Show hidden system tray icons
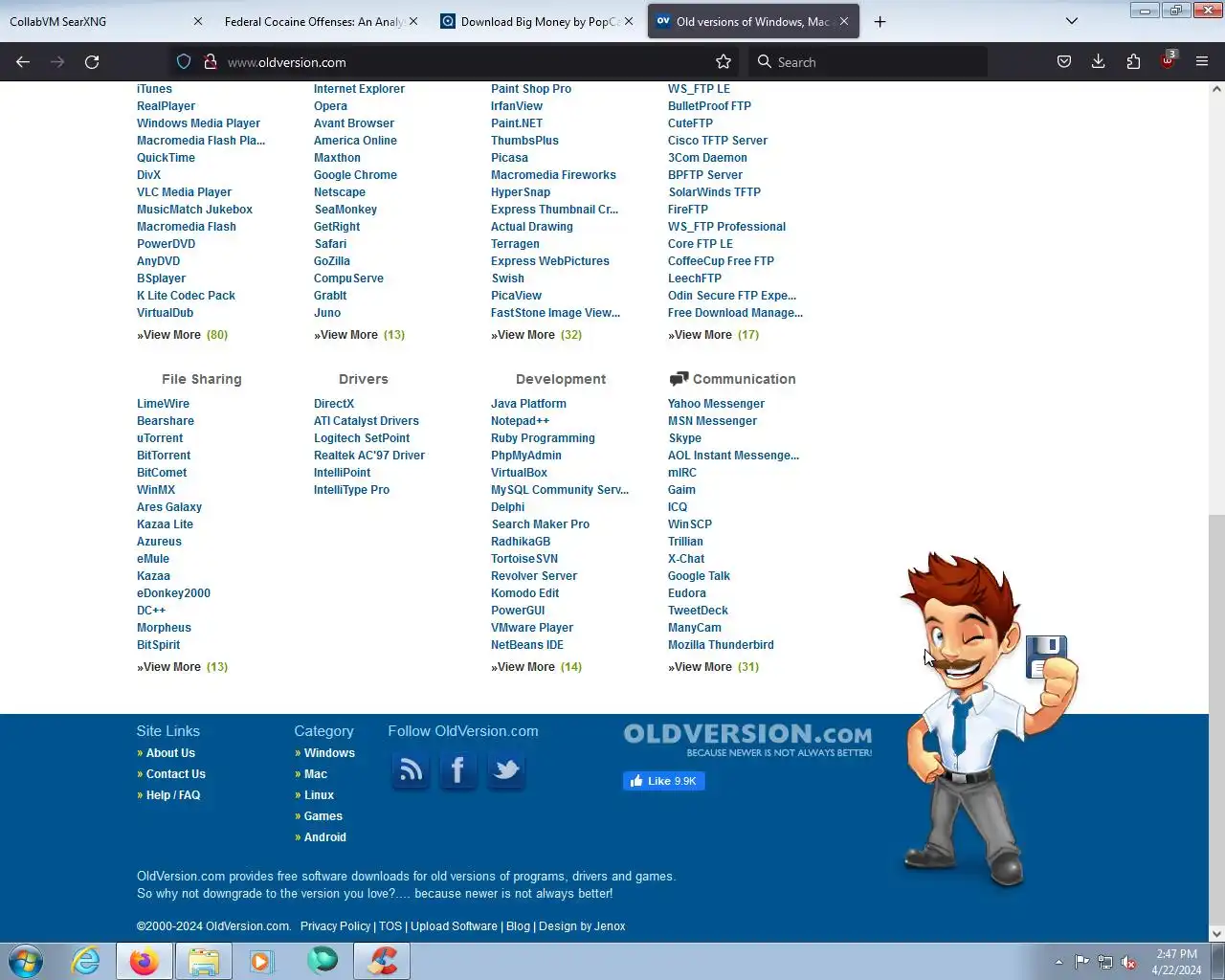Viewport: 1225px width, 980px height. point(1058,962)
